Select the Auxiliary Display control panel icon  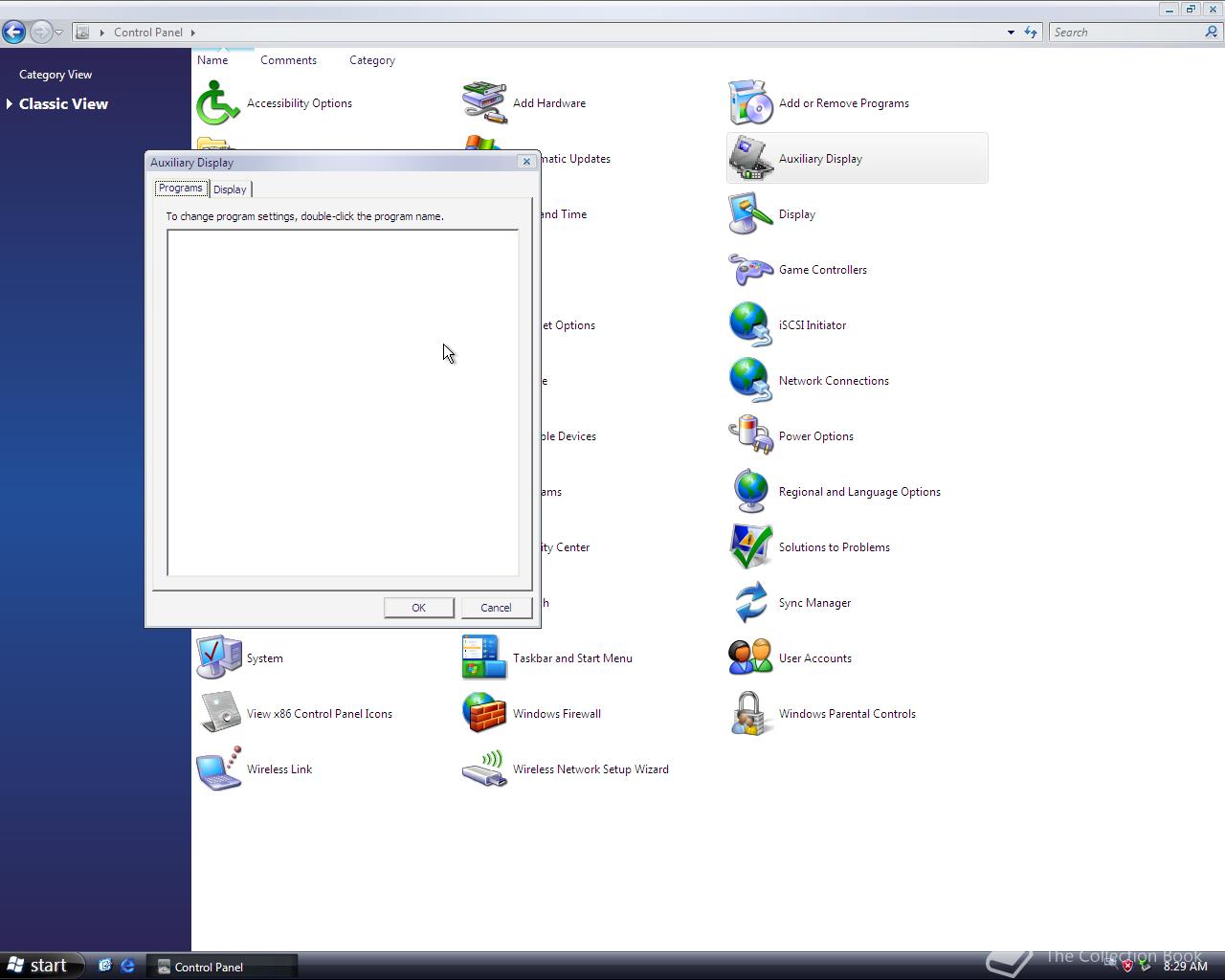[x=750, y=159]
